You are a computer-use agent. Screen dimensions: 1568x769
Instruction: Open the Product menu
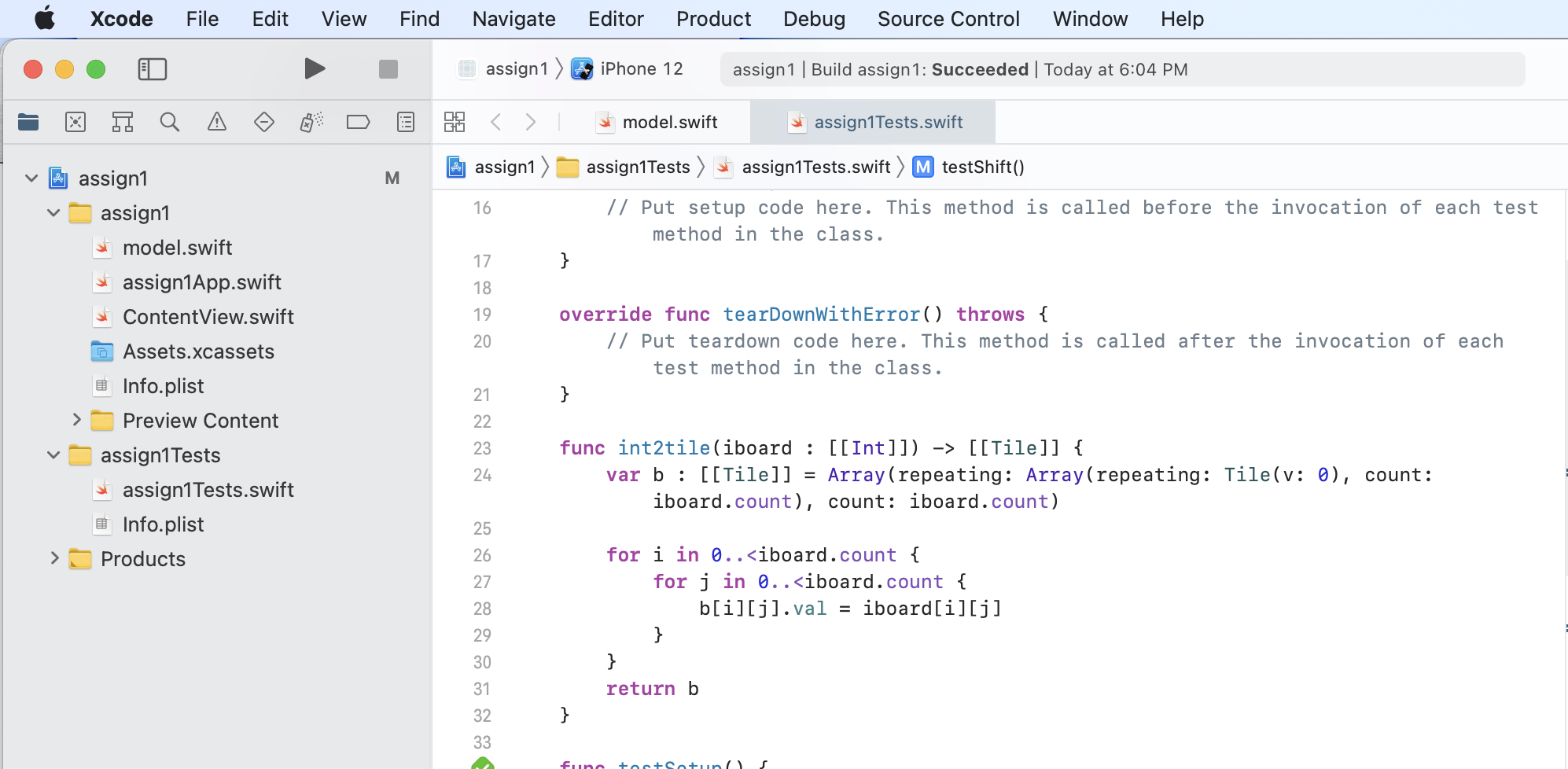713,19
